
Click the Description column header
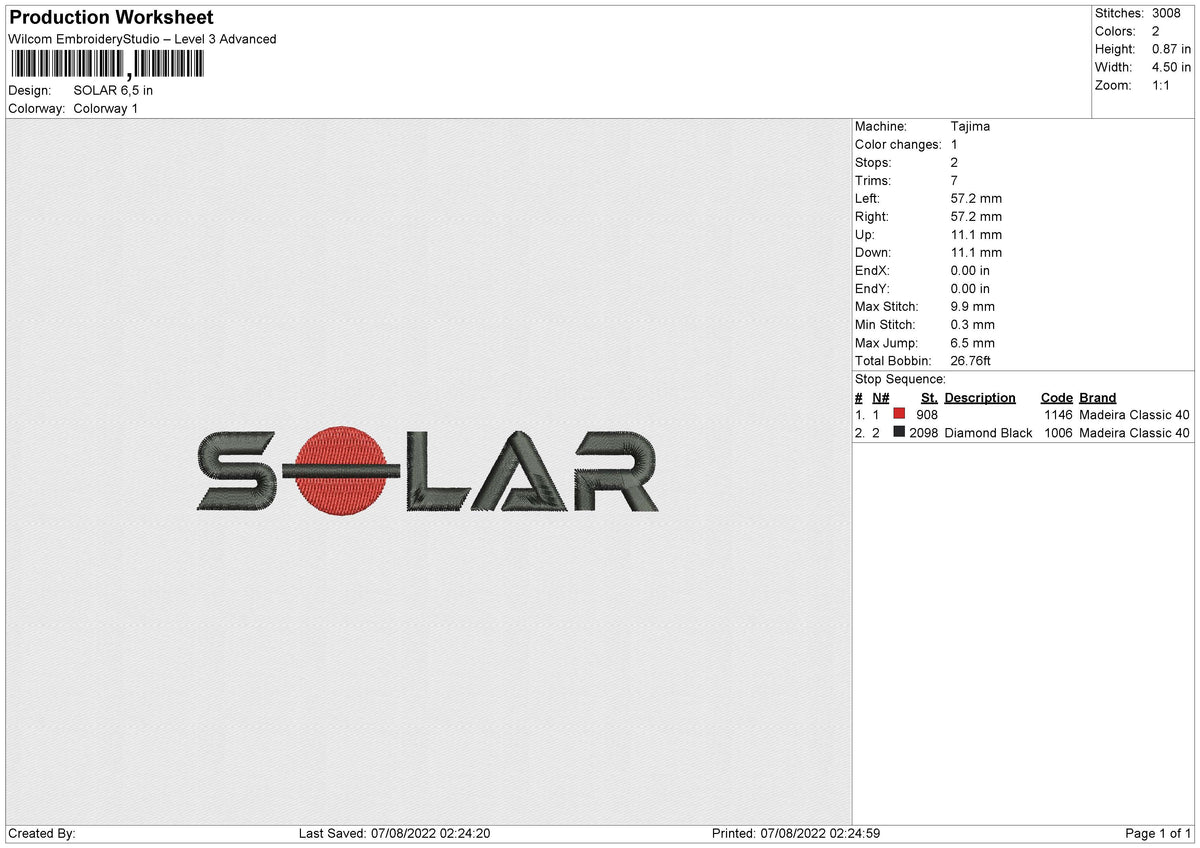pyautogui.click(x=979, y=397)
